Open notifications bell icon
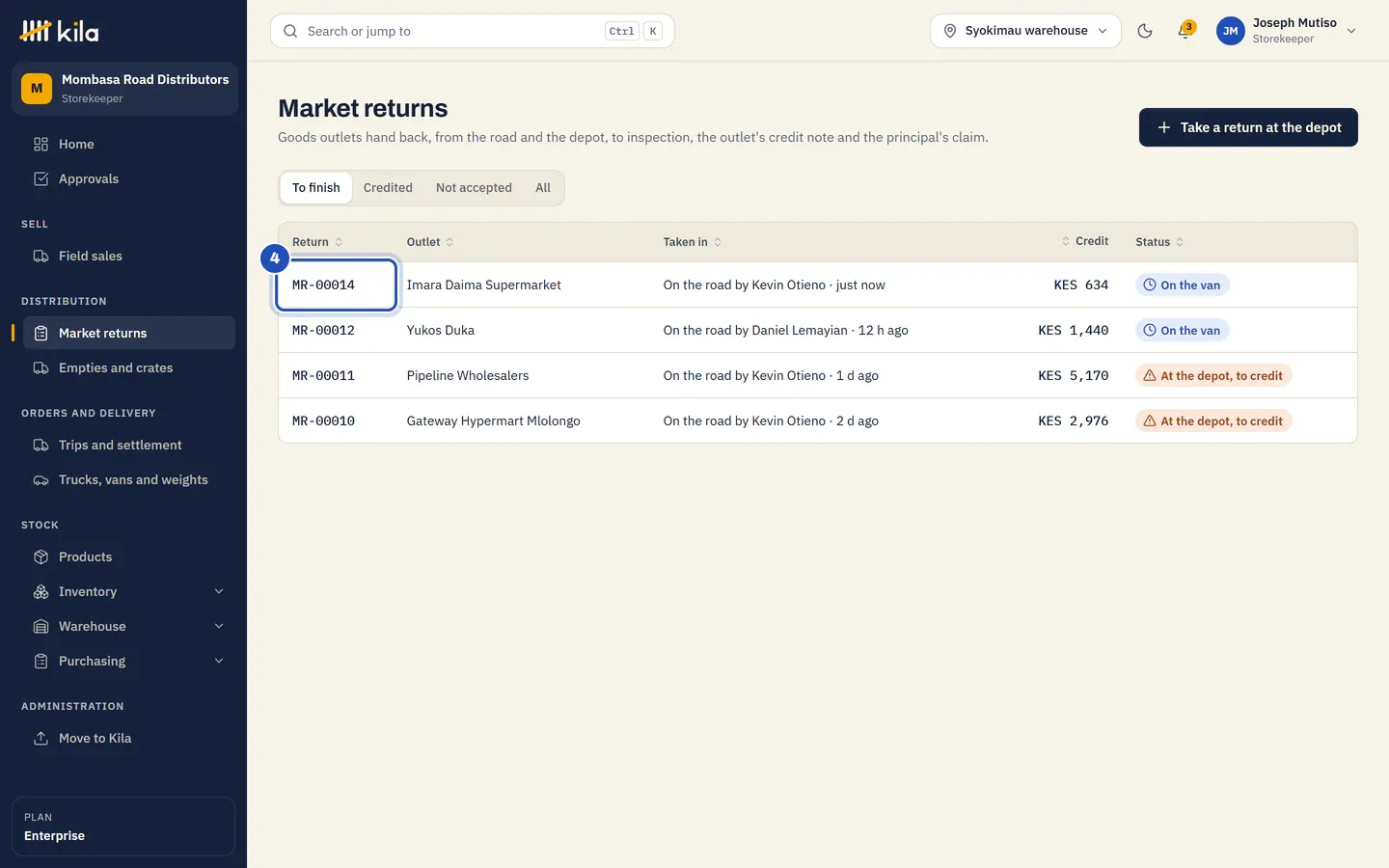Viewport: 1389px width, 868px height. point(1185,31)
